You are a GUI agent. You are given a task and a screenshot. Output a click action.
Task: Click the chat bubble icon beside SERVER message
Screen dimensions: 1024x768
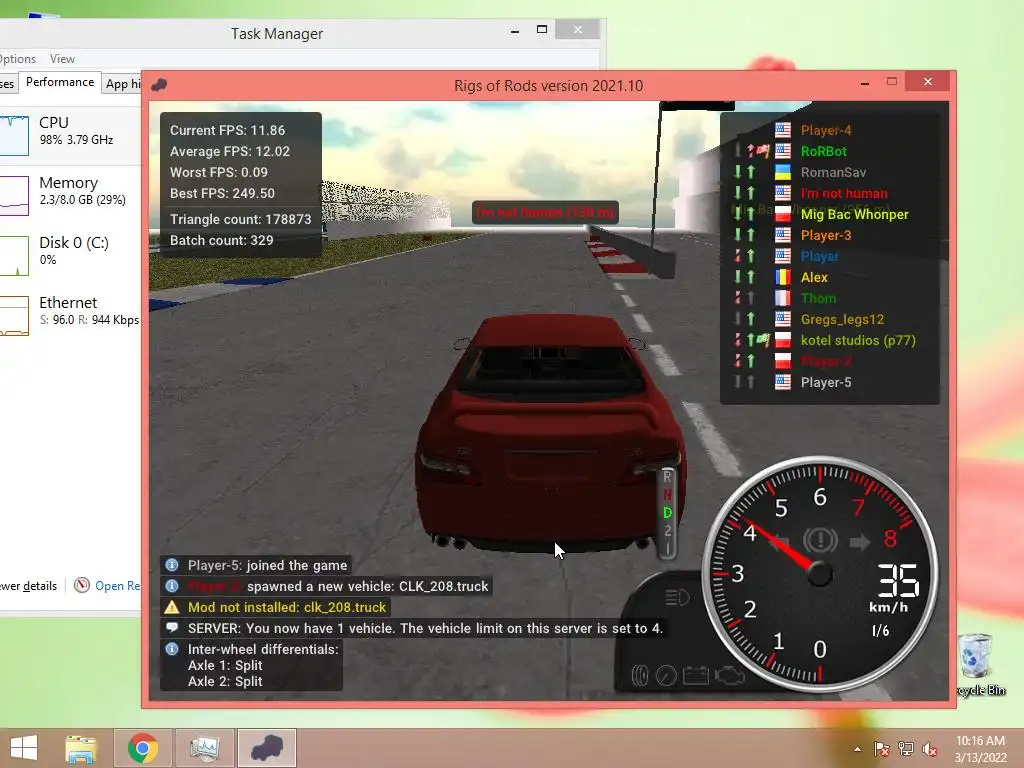click(172, 628)
